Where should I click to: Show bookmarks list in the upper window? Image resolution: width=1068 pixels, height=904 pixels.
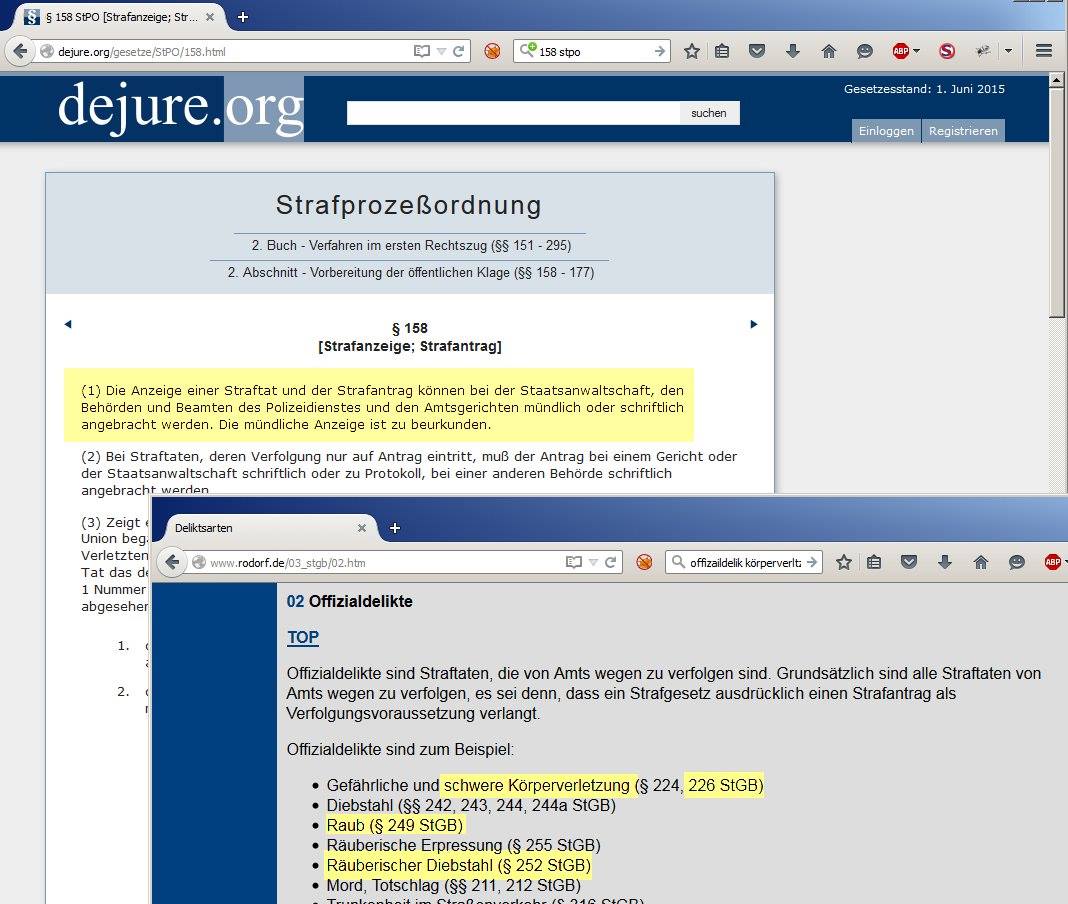[x=723, y=51]
